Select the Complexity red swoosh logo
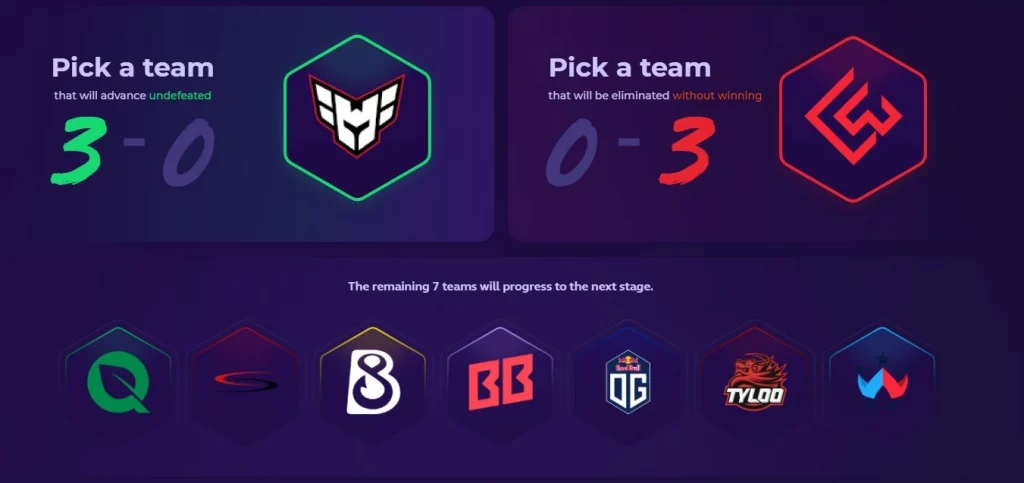 (x=246, y=382)
